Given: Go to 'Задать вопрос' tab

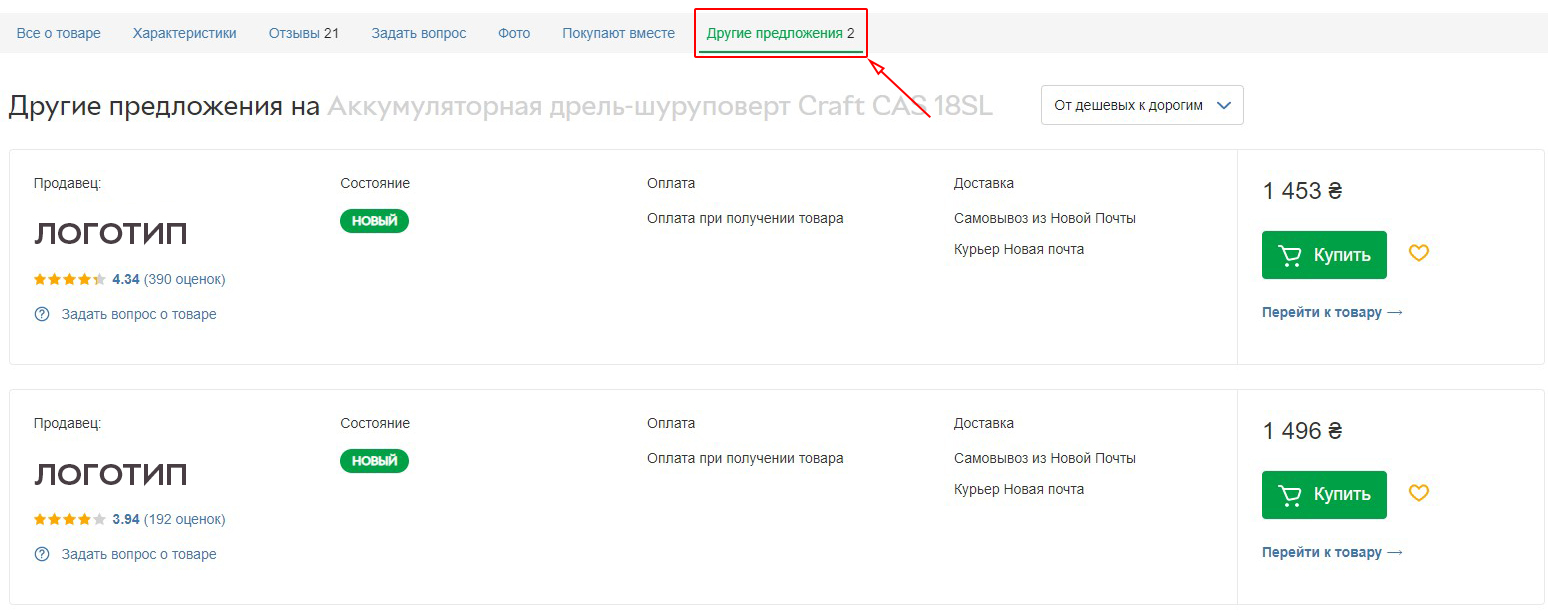Looking at the screenshot, I should 419,33.
